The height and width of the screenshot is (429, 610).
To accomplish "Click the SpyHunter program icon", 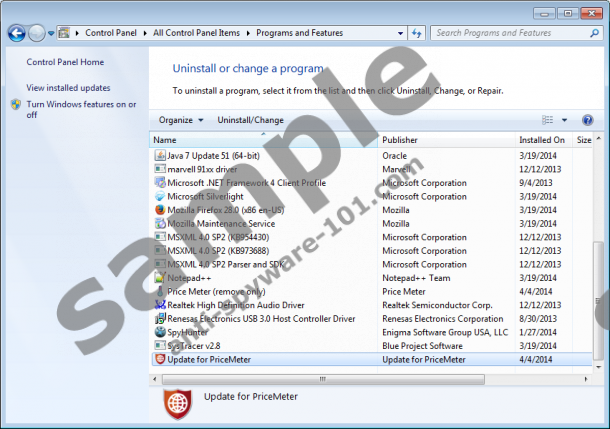I will (159, 332).
